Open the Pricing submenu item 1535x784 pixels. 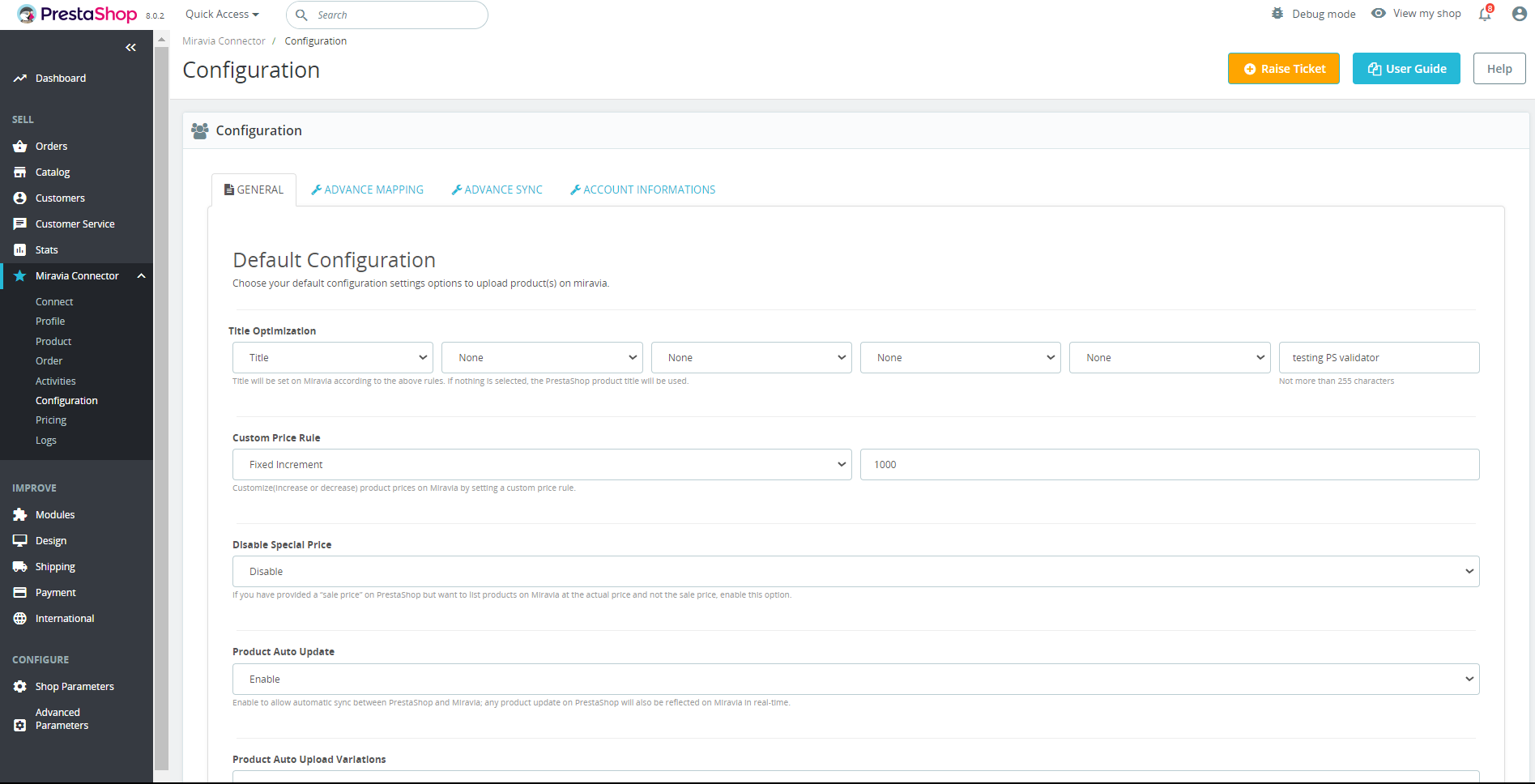pyautogui.click(x=51, y=420)
